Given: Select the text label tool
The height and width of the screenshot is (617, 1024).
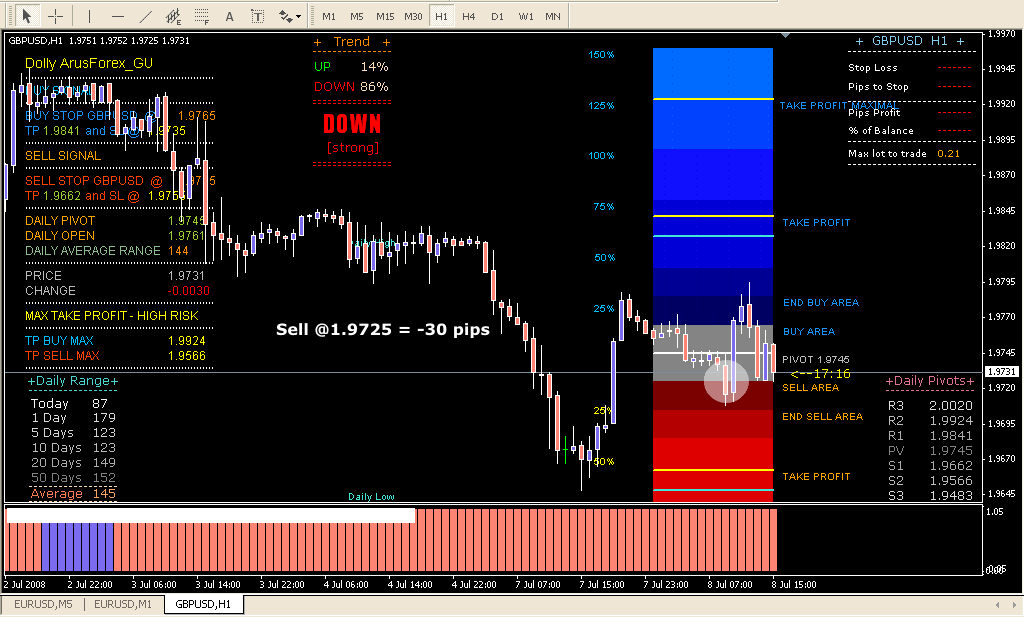Looking at the screenshot, I should click(x=257, y=16).
